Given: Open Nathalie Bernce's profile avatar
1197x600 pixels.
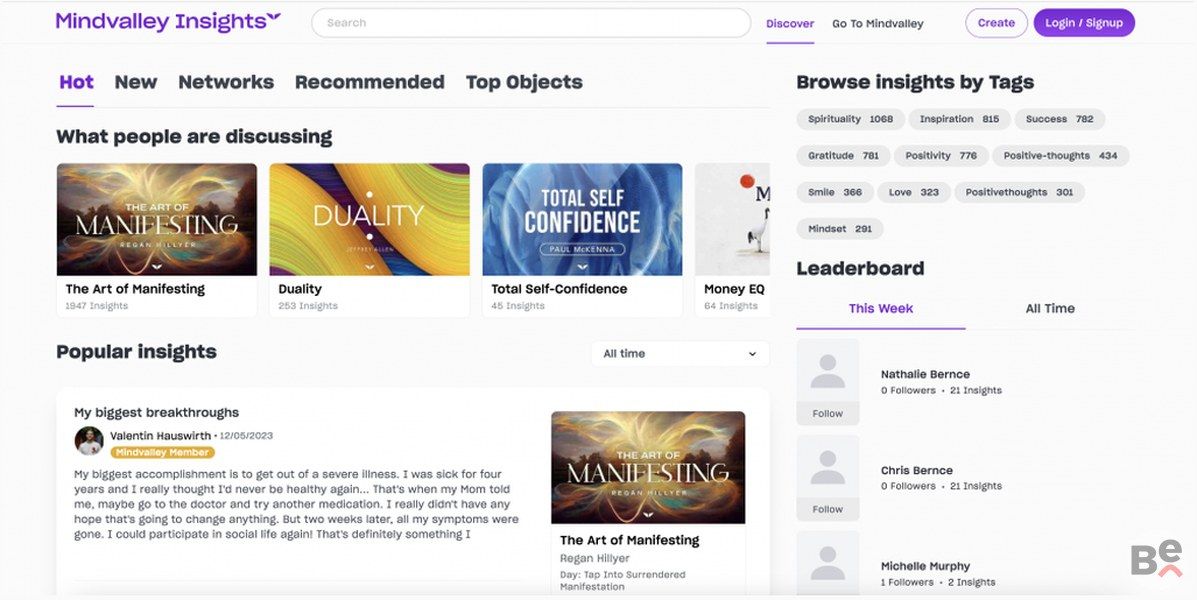Looking at the screenshot, I should 828,371.
